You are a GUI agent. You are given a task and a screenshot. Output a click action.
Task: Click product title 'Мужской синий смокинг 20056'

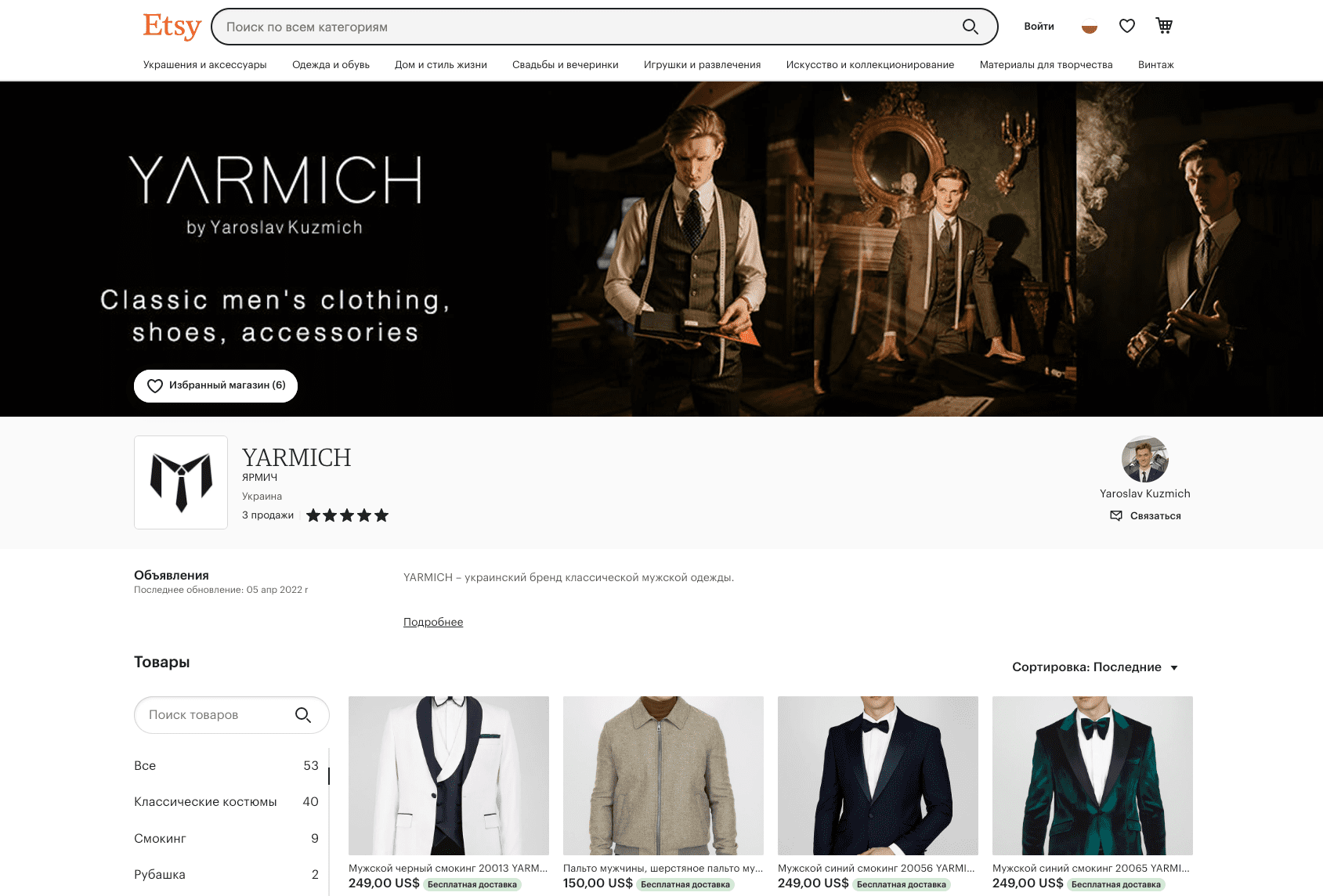[x=877, y=868]
